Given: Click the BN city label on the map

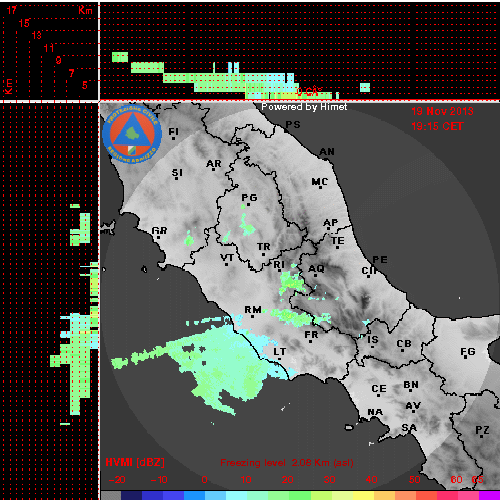Looking at the screenshot, I should pyautogui.click(x=411, y=385).
